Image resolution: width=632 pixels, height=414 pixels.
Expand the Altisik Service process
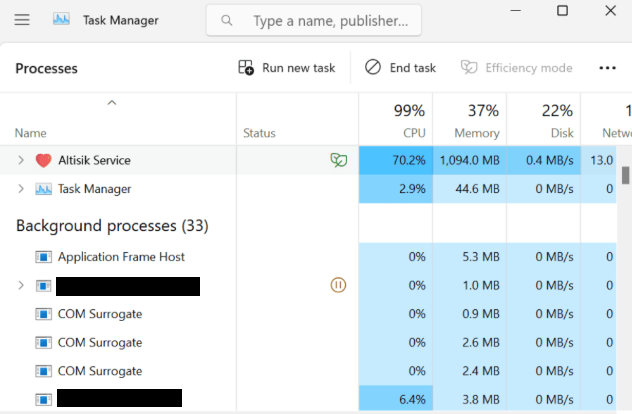click(x=21, y=160)
